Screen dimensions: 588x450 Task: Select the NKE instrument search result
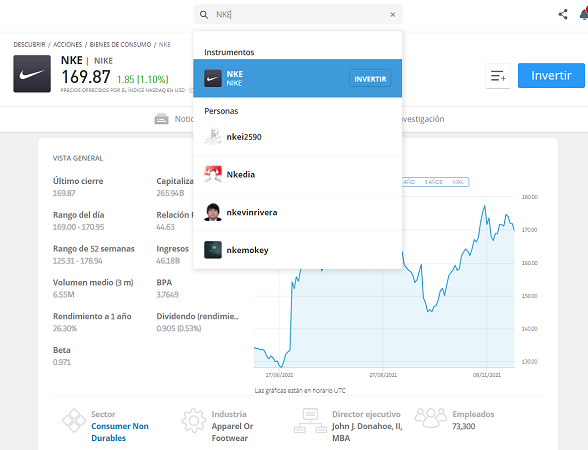coord(297,78)
